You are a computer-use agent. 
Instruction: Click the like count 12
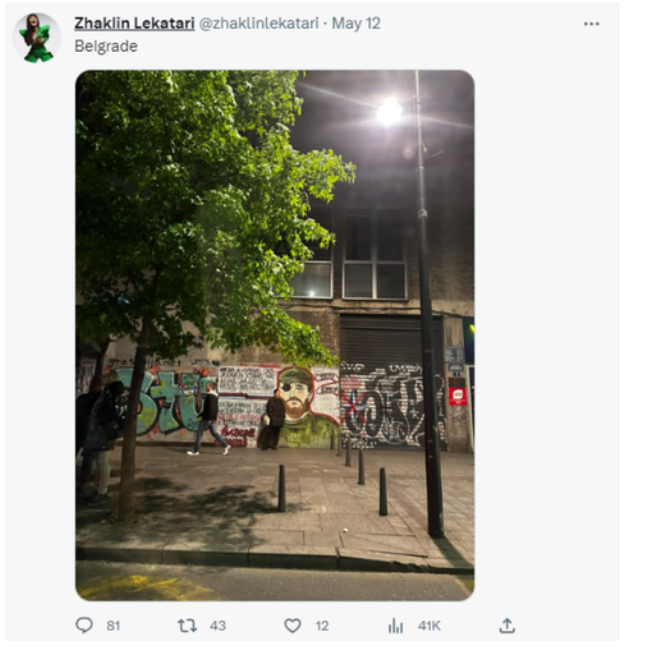(x=322, y=625)
